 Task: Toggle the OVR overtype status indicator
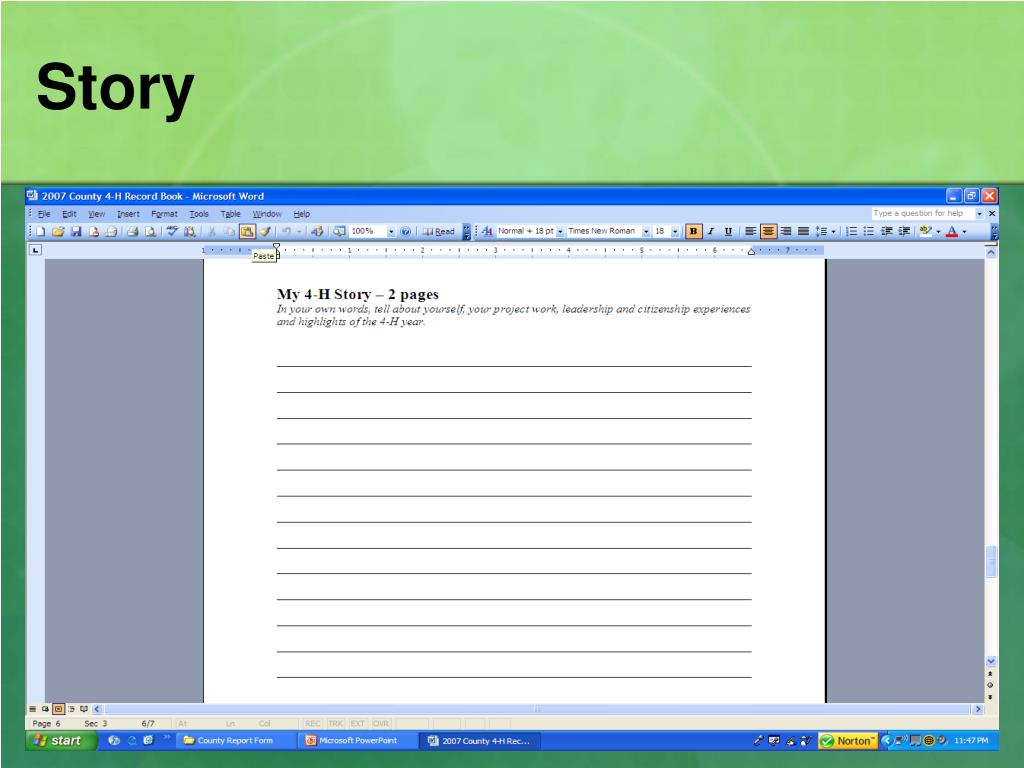(x=381, y=724)
